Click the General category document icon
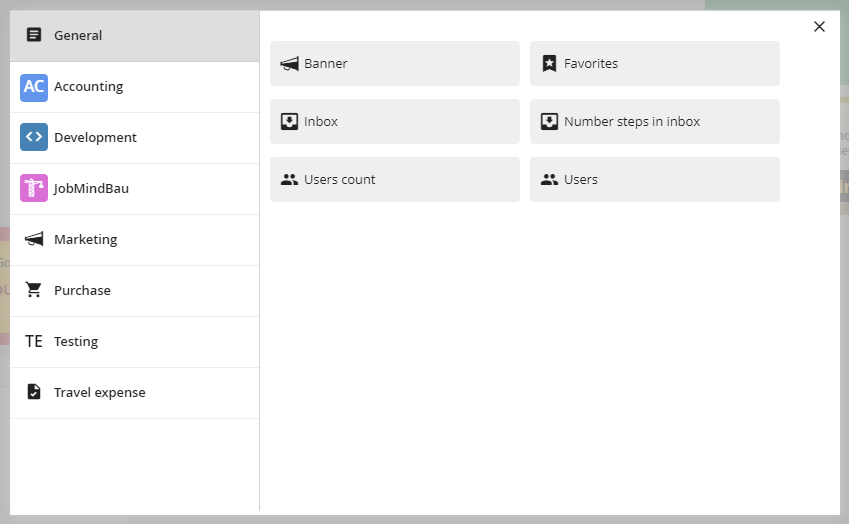The height and width of the screenshot is (524, 849). coord(34,35)
